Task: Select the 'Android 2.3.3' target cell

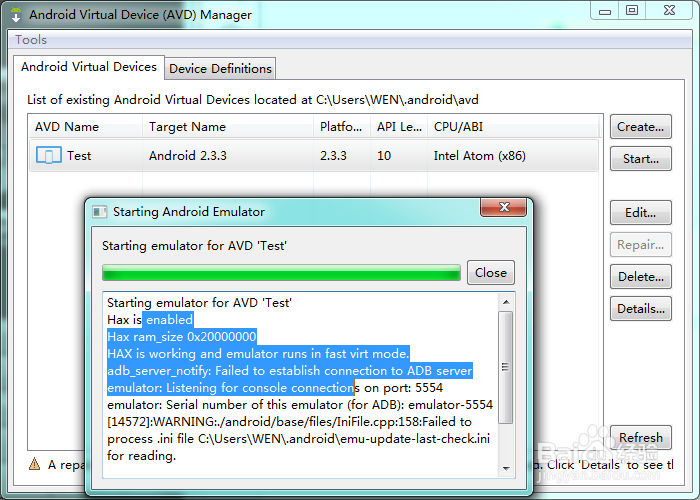Action: [188, 156]
